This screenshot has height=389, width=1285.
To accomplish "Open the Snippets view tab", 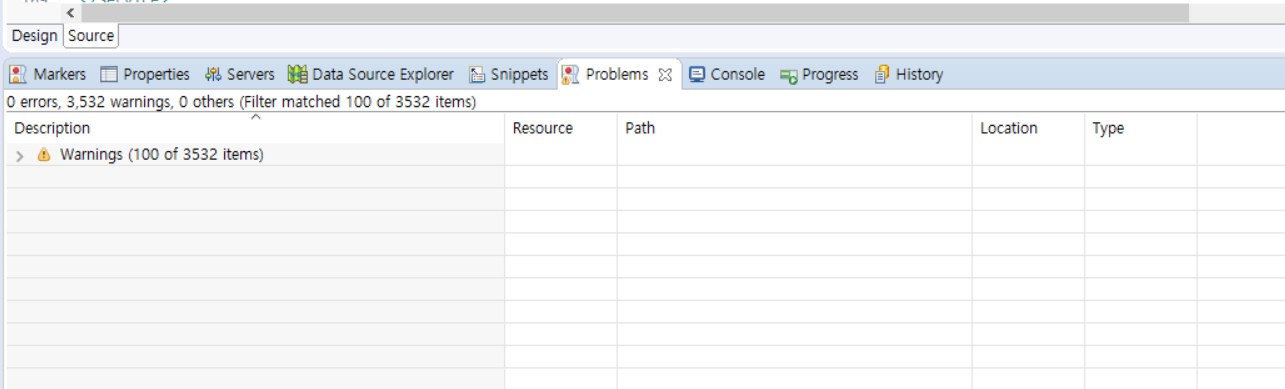I will click(x=510, y=74).
